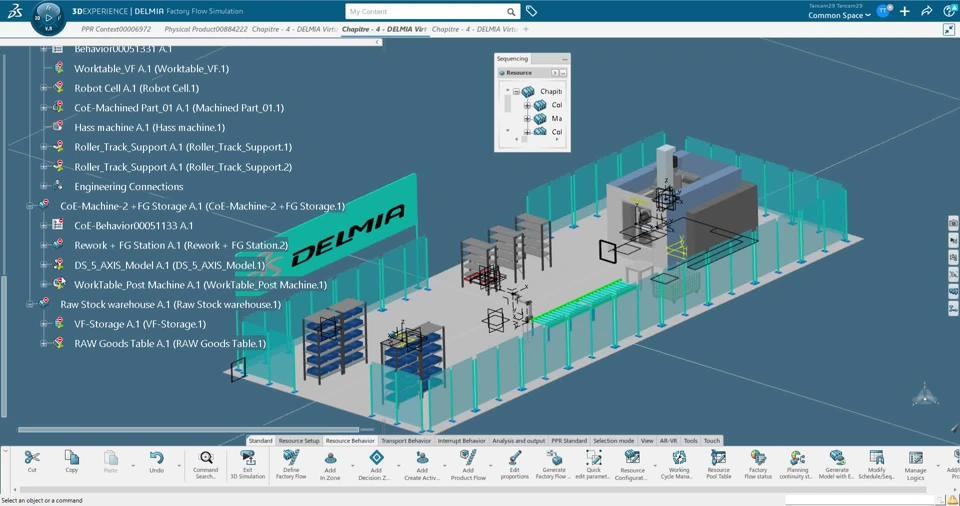Expand Engineering Connections node
The width and height of the screenshot is (960, 506).
pyautogui.click(x=43, y=186)
